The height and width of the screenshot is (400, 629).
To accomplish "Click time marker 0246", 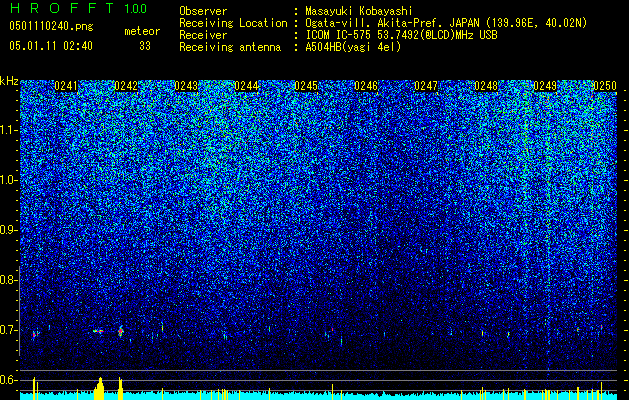I will tap(366, 86).
